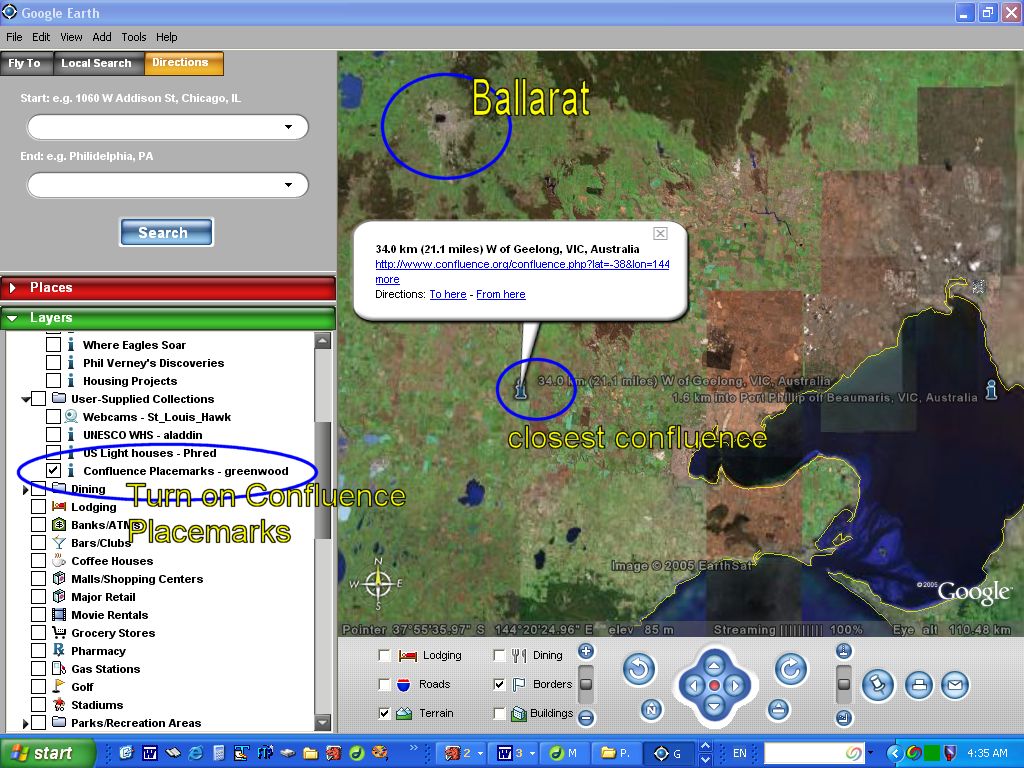The height and width of the screenshot is (768, 1024).
Task: Pan the map right arrow
Action: pyautogui.click(x=735, y=686)
